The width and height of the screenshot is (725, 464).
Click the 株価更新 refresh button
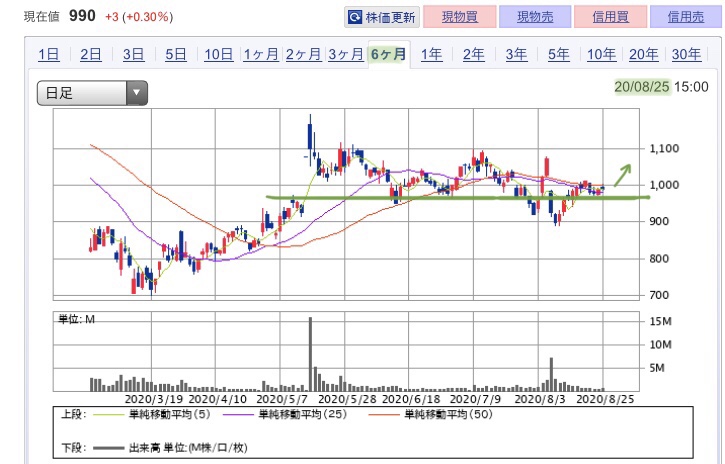click(x=382, y=17)
